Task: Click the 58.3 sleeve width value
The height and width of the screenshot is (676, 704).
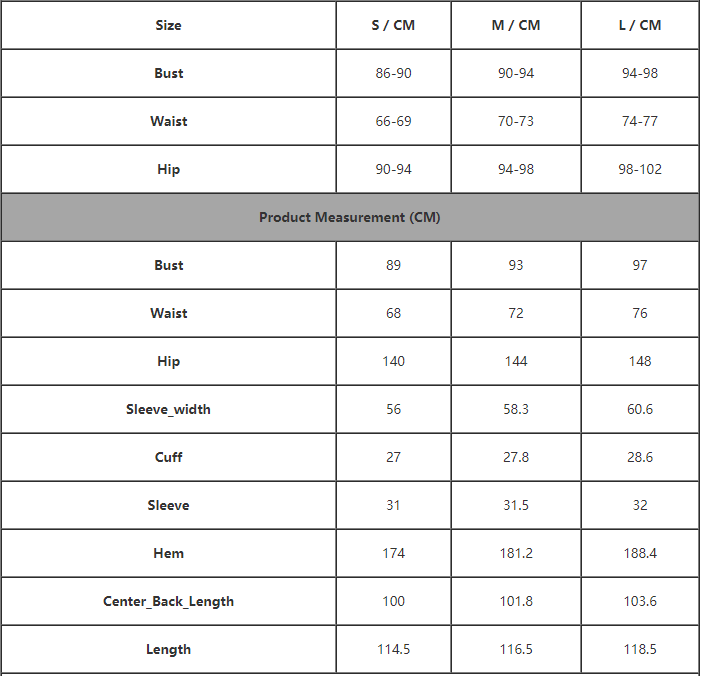Action: pyautogui.click(x=515, y=409)
